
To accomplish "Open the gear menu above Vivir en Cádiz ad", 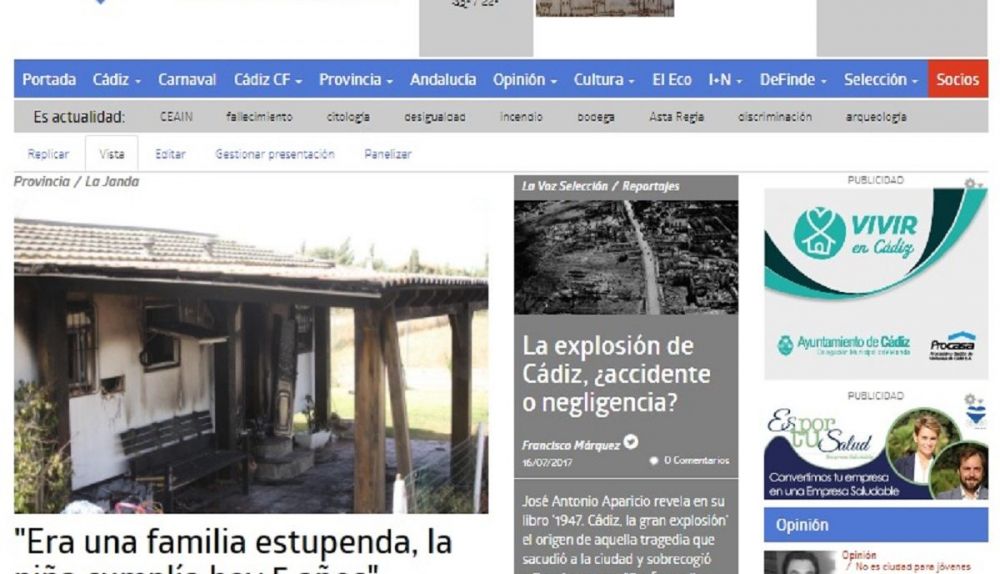I will [x=968, y=184].
